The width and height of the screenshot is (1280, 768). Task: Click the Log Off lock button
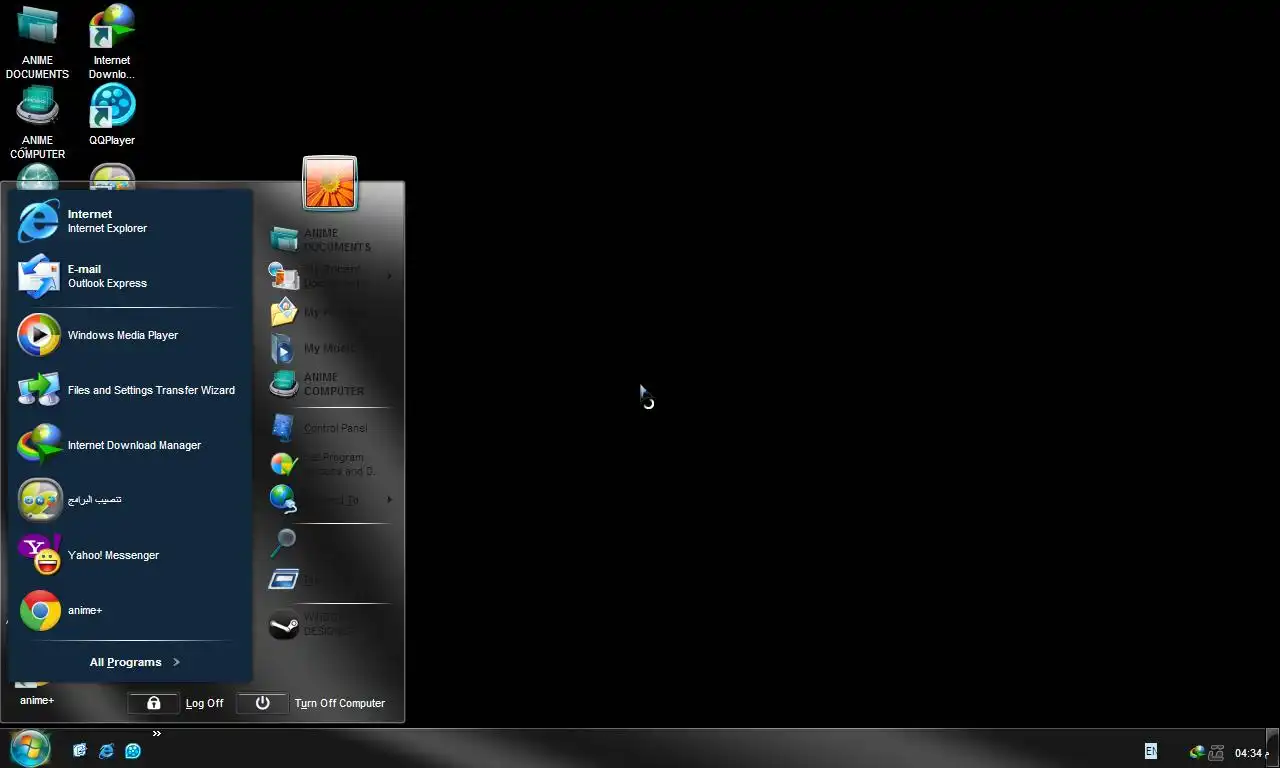click(x=153, y=703)
